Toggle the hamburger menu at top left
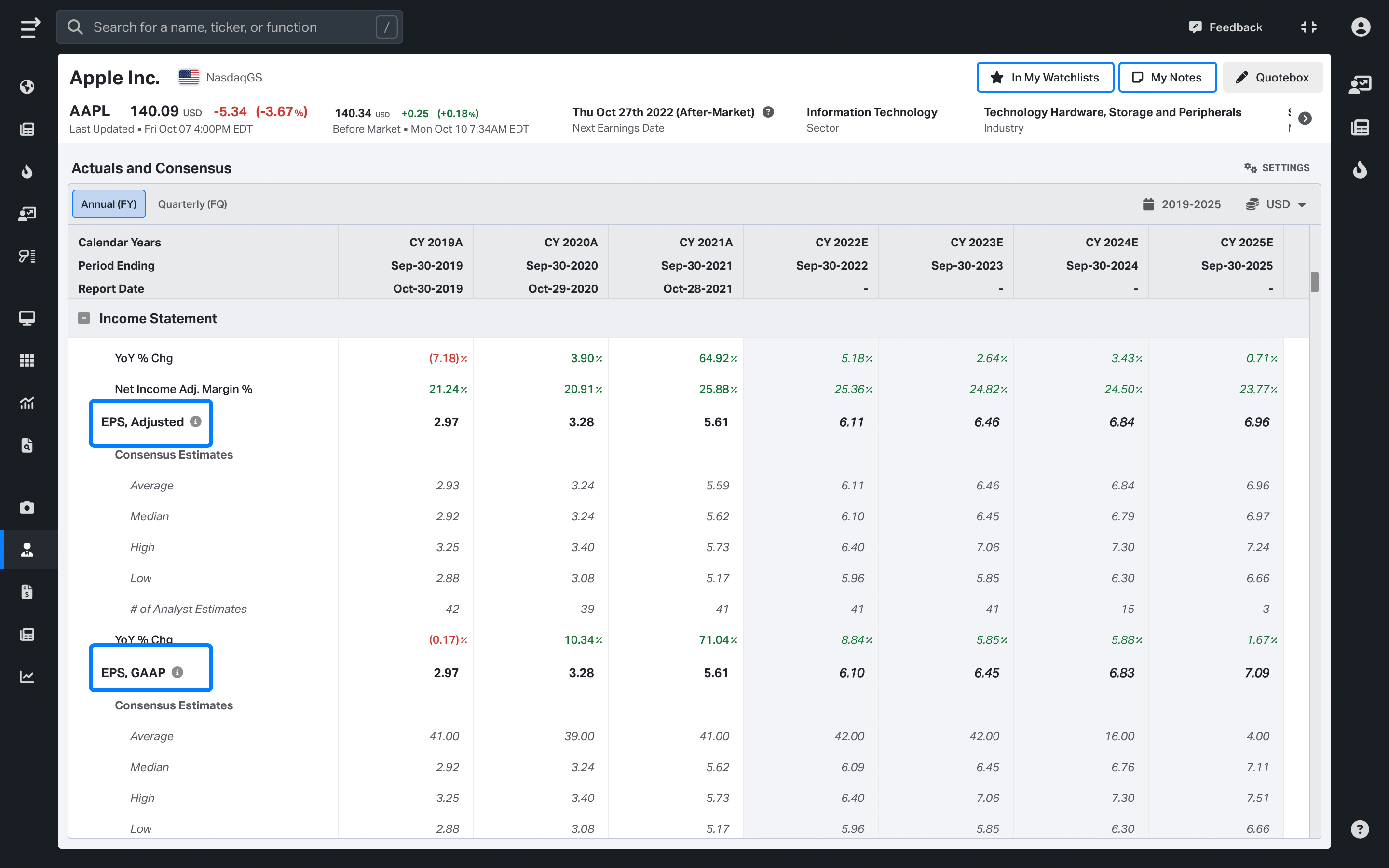This screenshot has width=1389, height=868. (30, 27)
